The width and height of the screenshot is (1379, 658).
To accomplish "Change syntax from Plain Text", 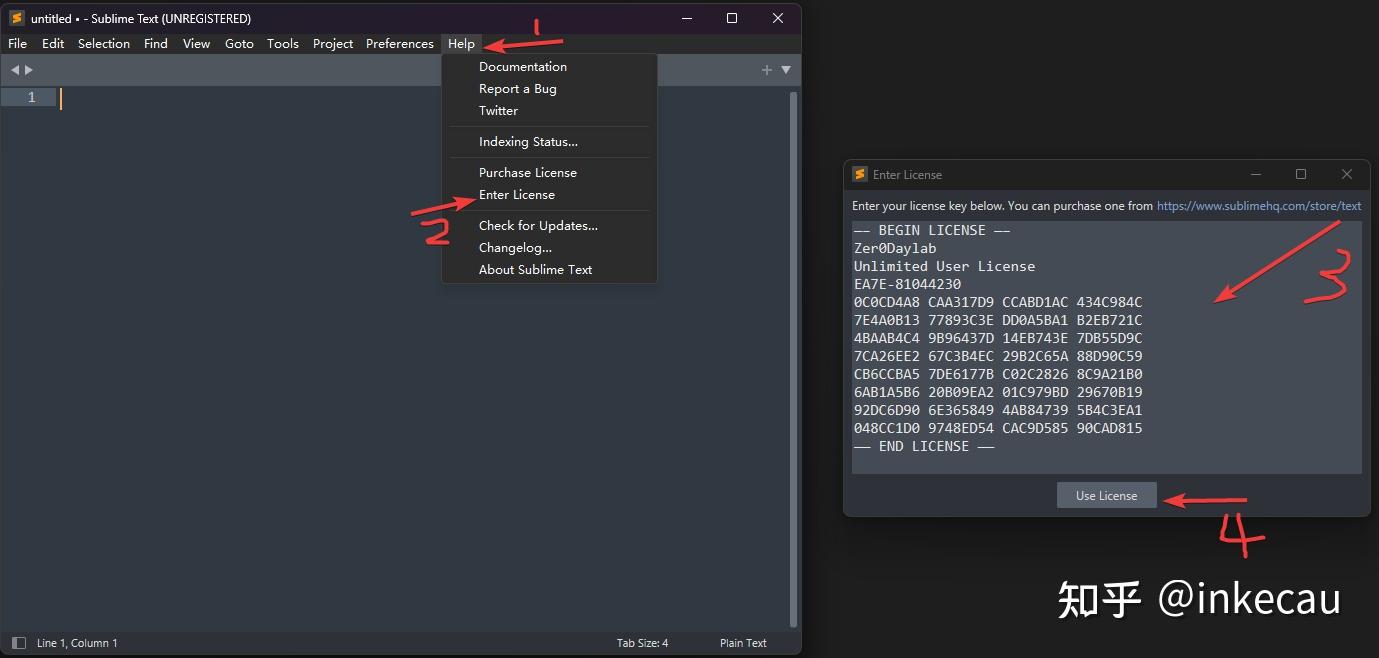I will pyautogui.click(x=743, y=643).
